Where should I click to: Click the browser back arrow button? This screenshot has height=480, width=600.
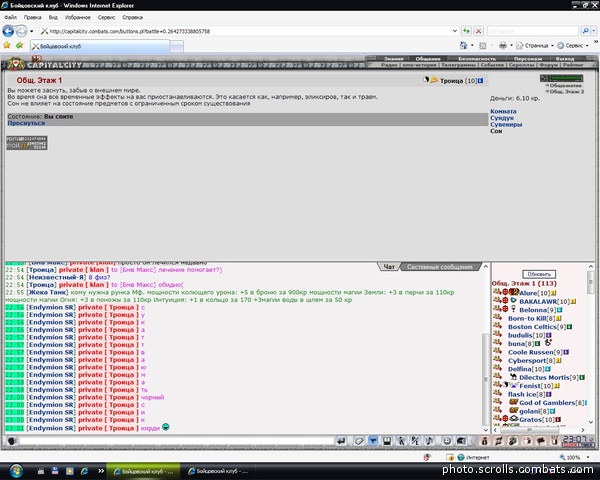(8, 31)
